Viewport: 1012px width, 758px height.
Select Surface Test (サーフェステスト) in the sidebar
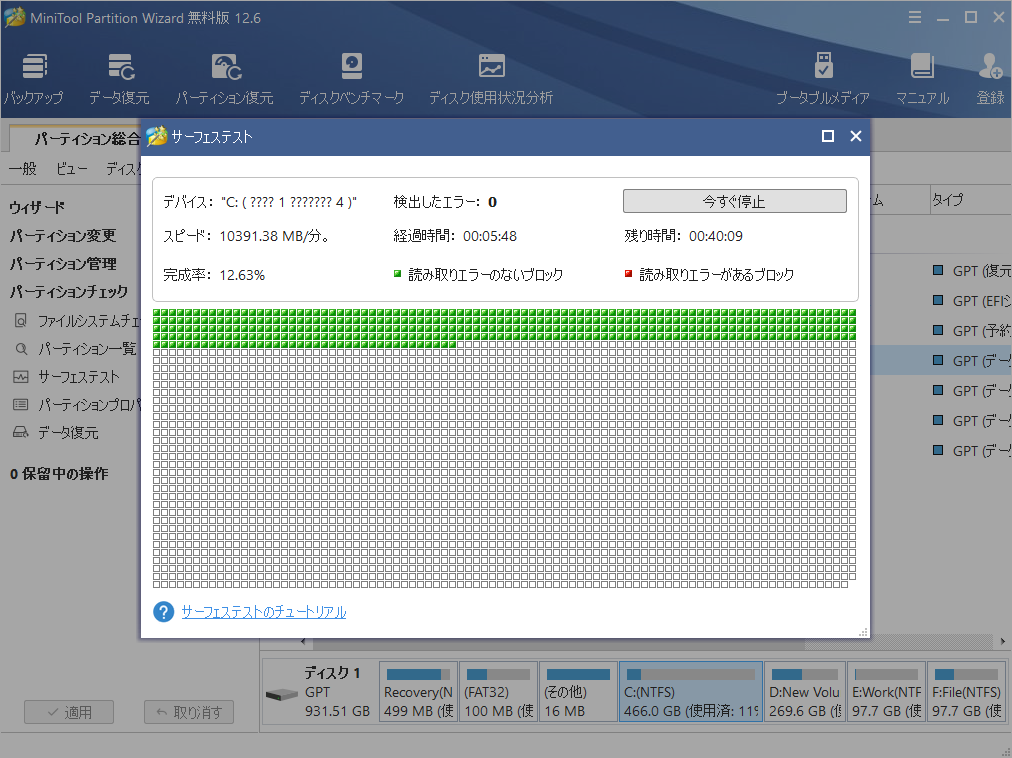coord(67,376)
